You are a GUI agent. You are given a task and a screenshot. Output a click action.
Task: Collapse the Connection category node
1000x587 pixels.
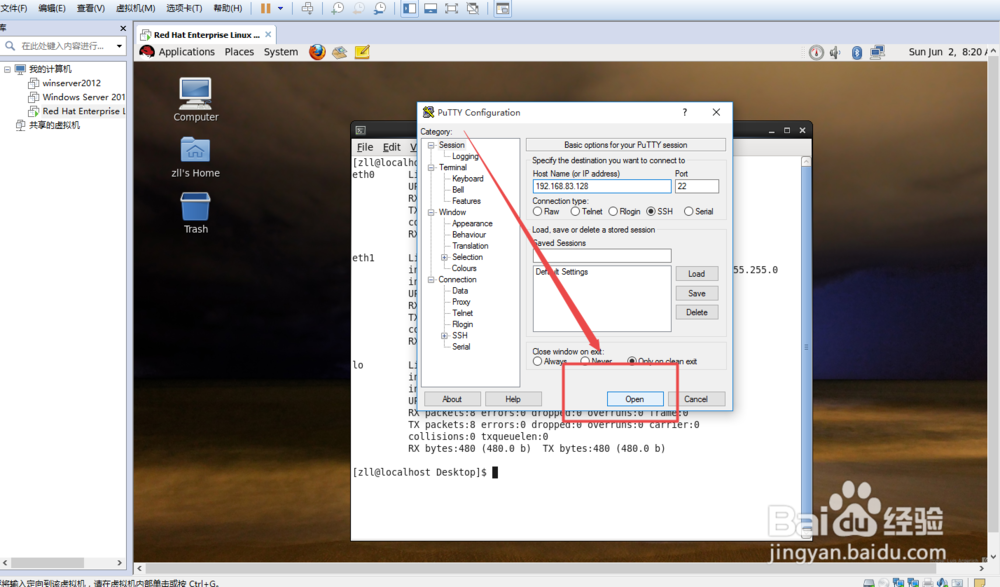point(431,279)
